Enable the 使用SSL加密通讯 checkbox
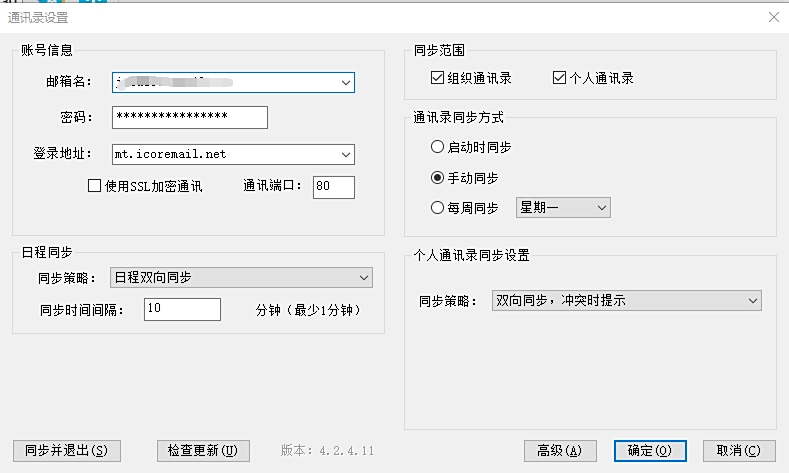 95,186
